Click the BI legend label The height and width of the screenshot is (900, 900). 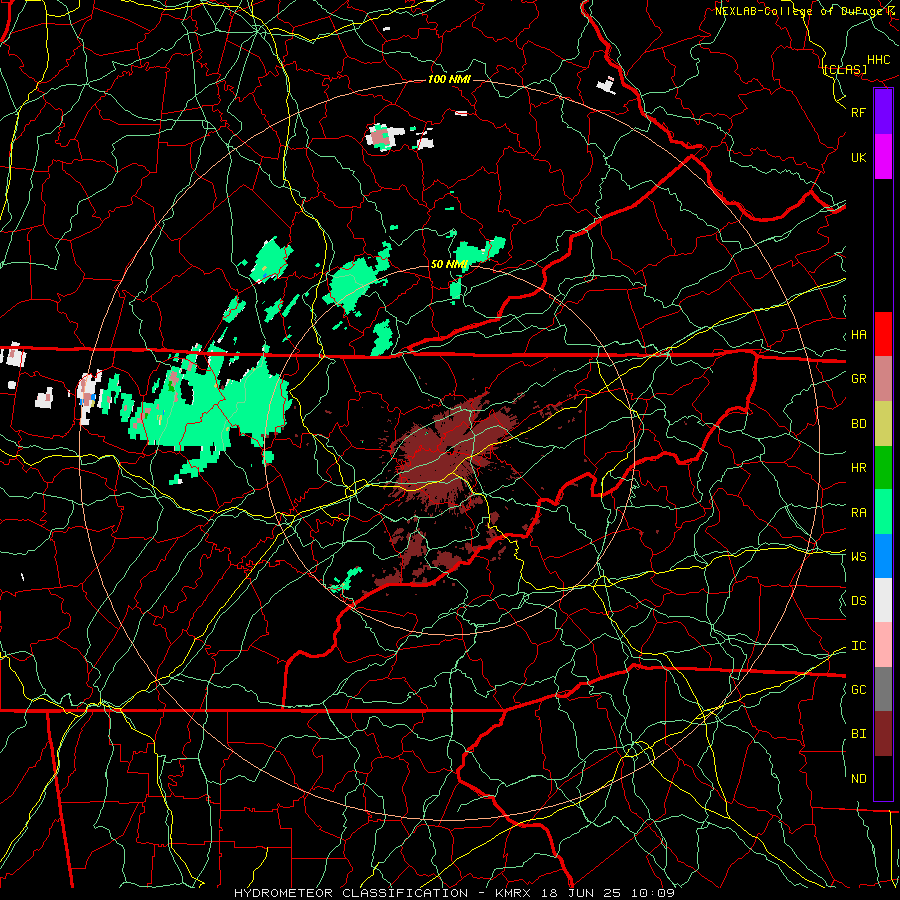tap(859, 734)
